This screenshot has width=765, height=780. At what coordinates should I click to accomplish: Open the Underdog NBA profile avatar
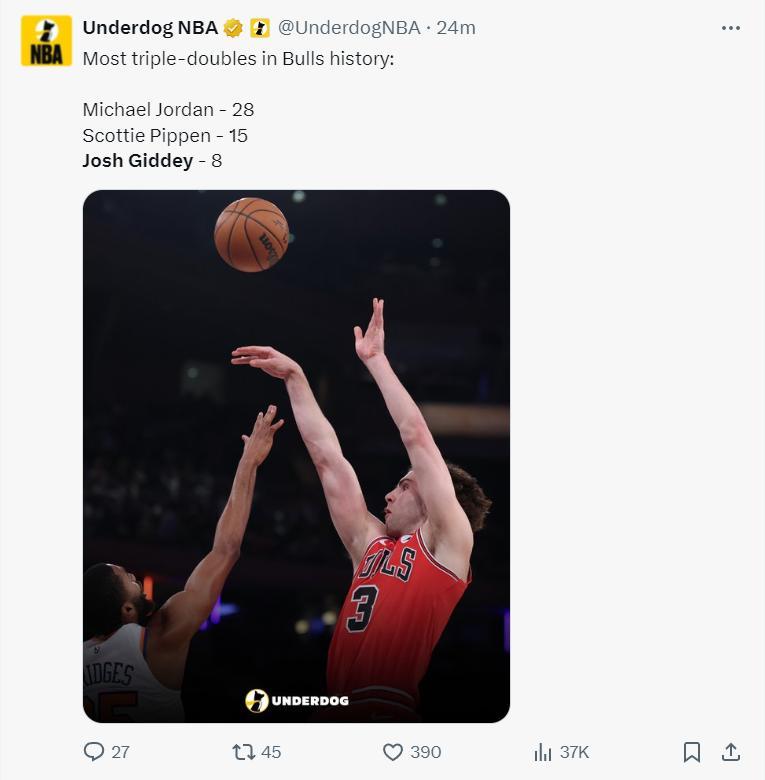pyautogui.click(x=46, y=41)
